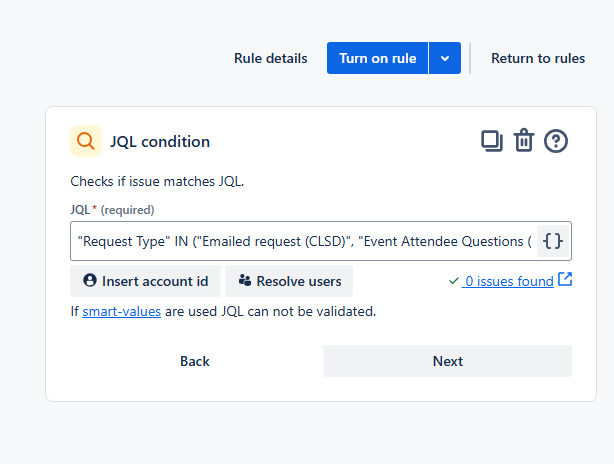Expand the Turn on rule dropdown arrow

[x=445, y=58]
